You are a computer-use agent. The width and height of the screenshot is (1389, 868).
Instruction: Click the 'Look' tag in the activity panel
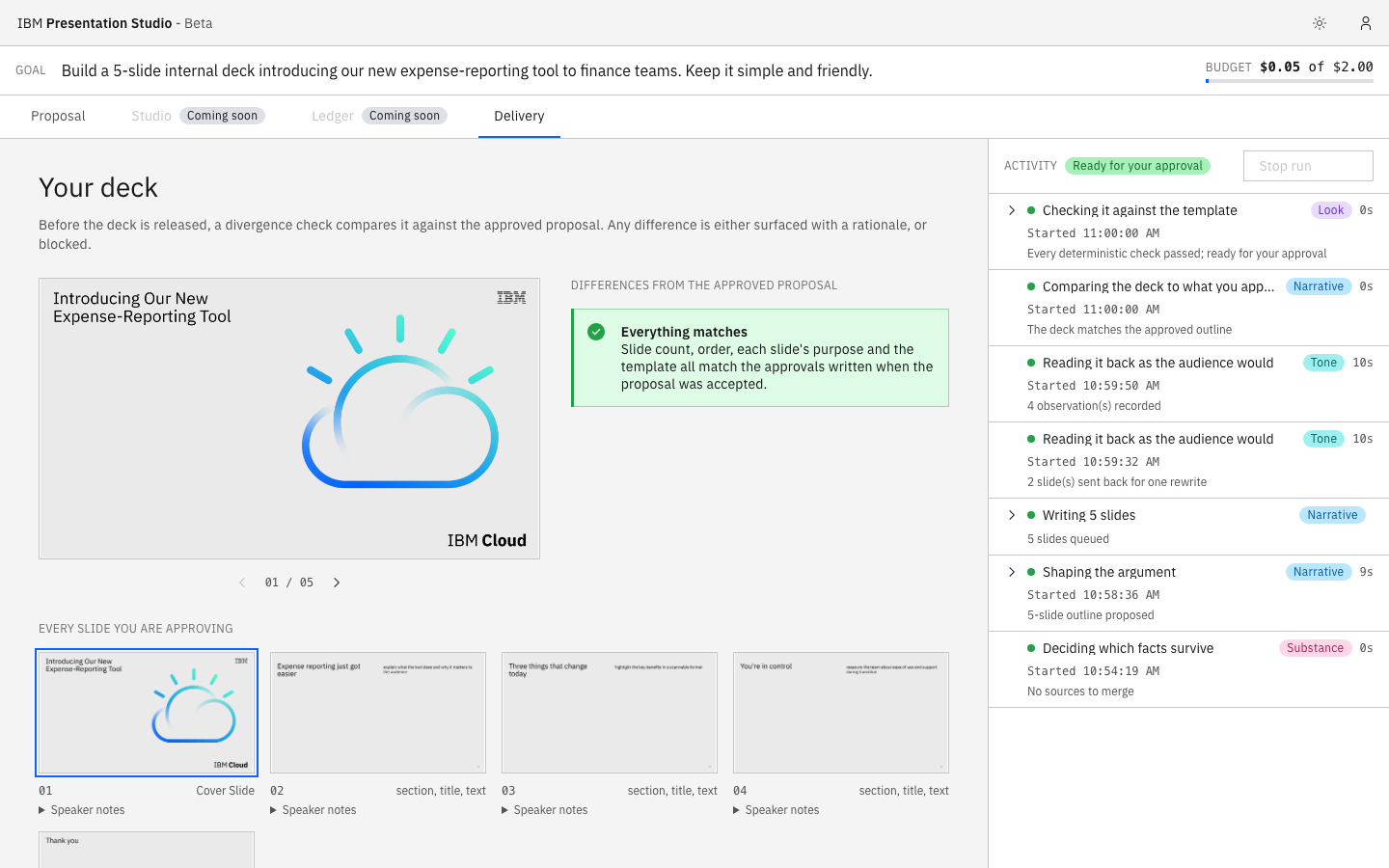[x=1331, y=210]
